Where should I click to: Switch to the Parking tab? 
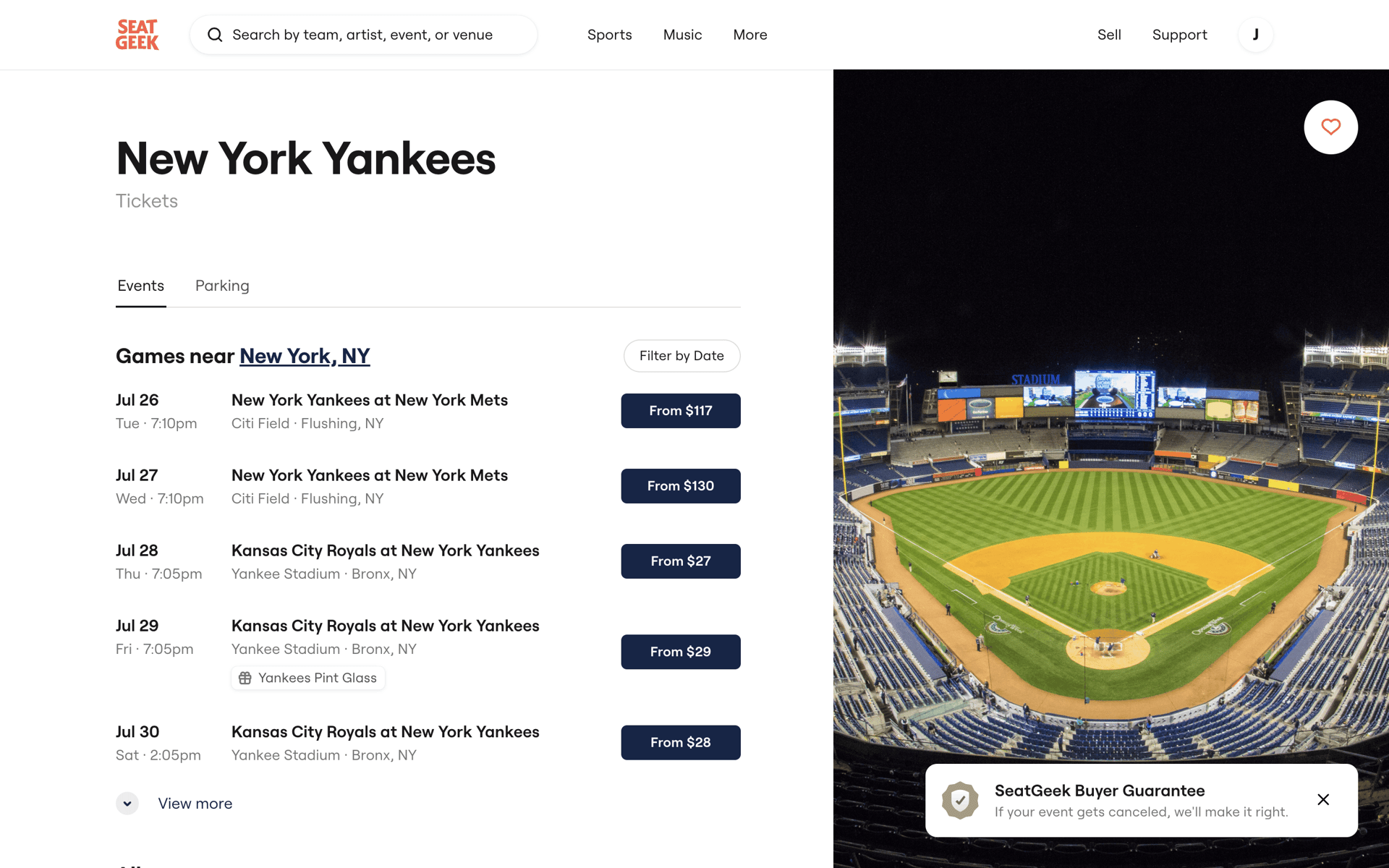[x=222, y=286]
